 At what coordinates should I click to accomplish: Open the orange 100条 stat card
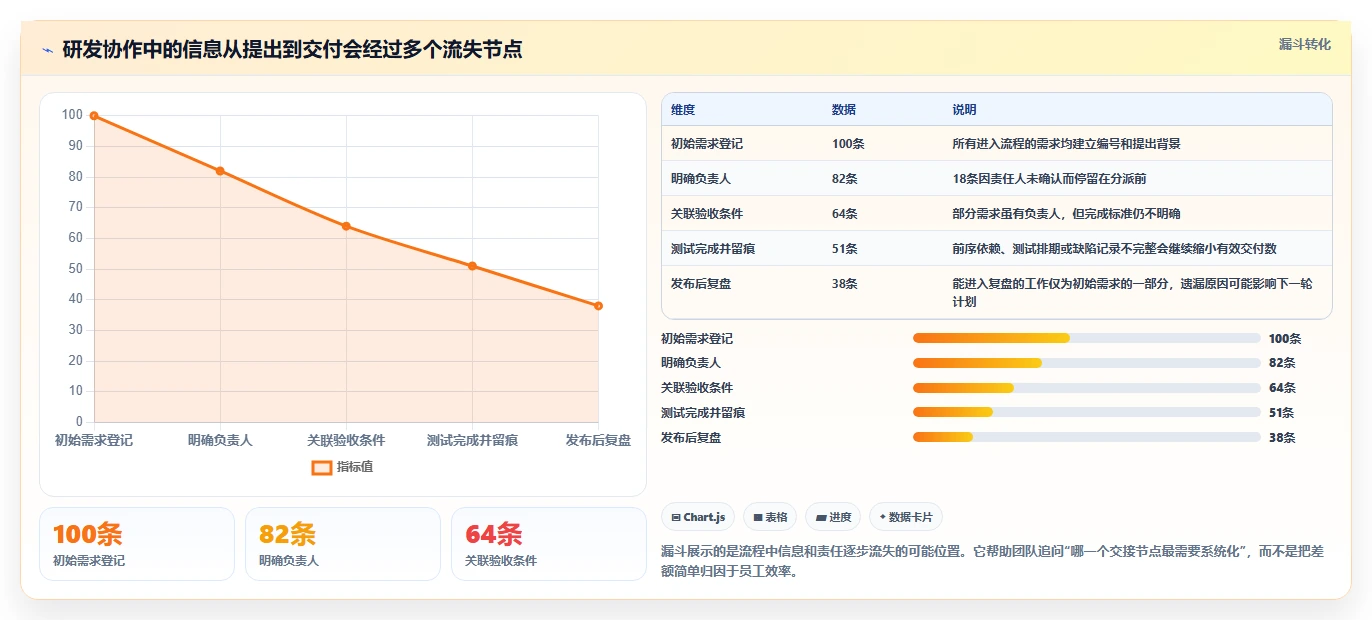point(137,544)
